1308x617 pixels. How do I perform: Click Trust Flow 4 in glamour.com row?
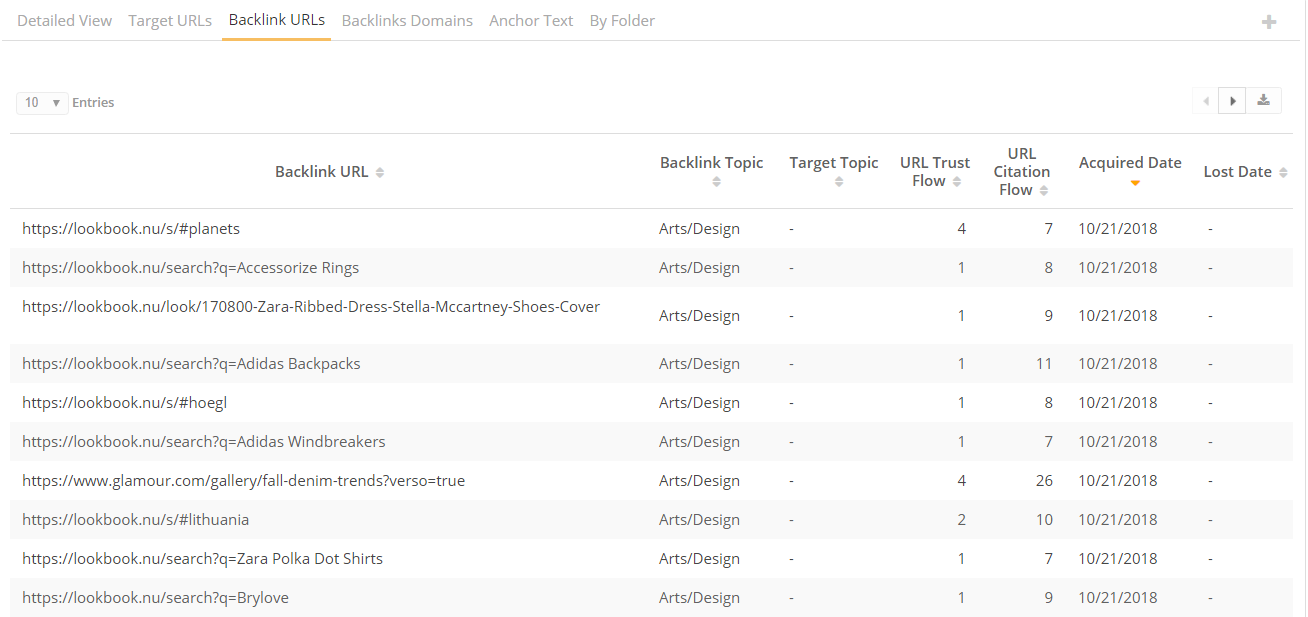click(962, 480)
